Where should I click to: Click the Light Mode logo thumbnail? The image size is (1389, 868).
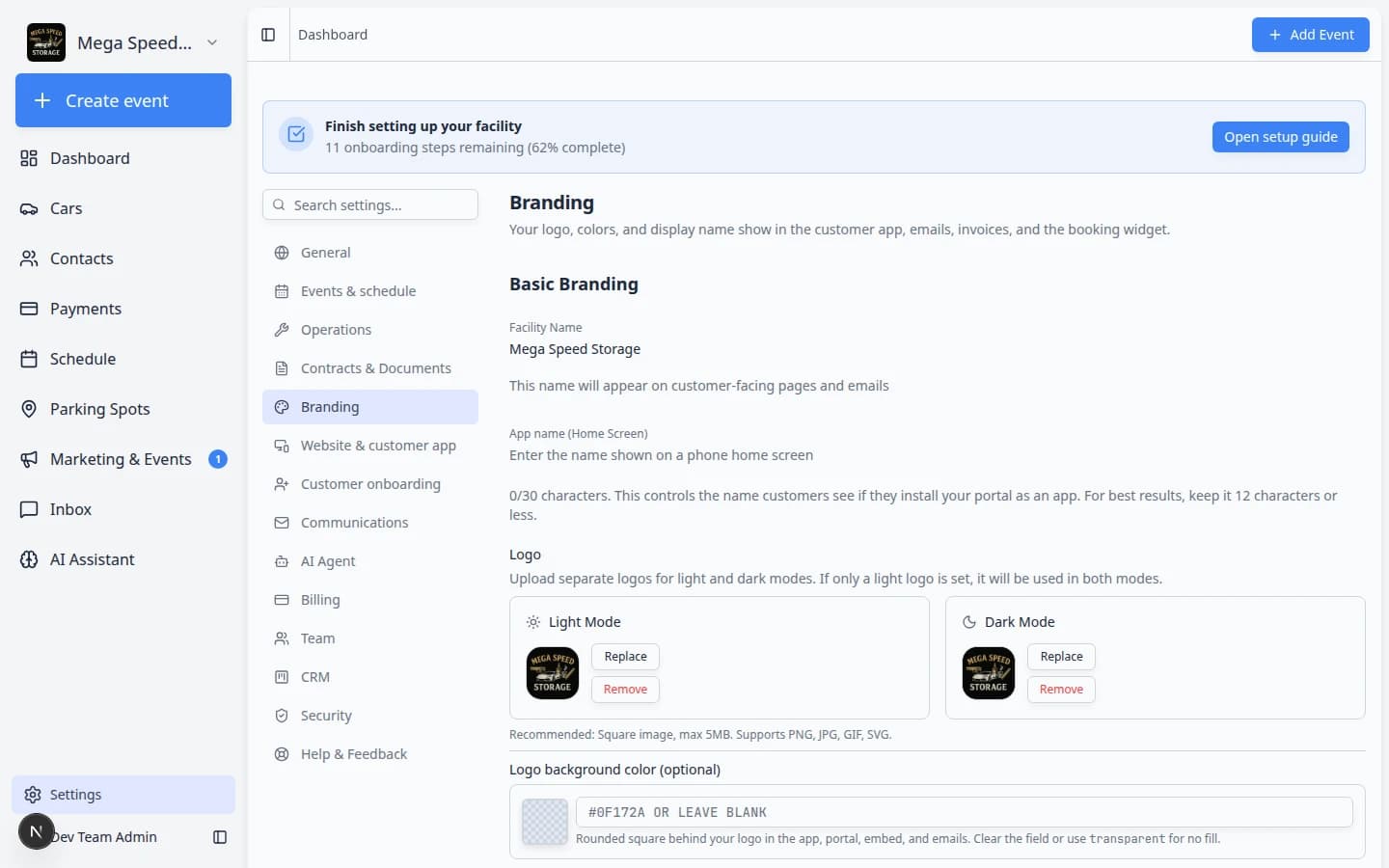coord(553,673)
